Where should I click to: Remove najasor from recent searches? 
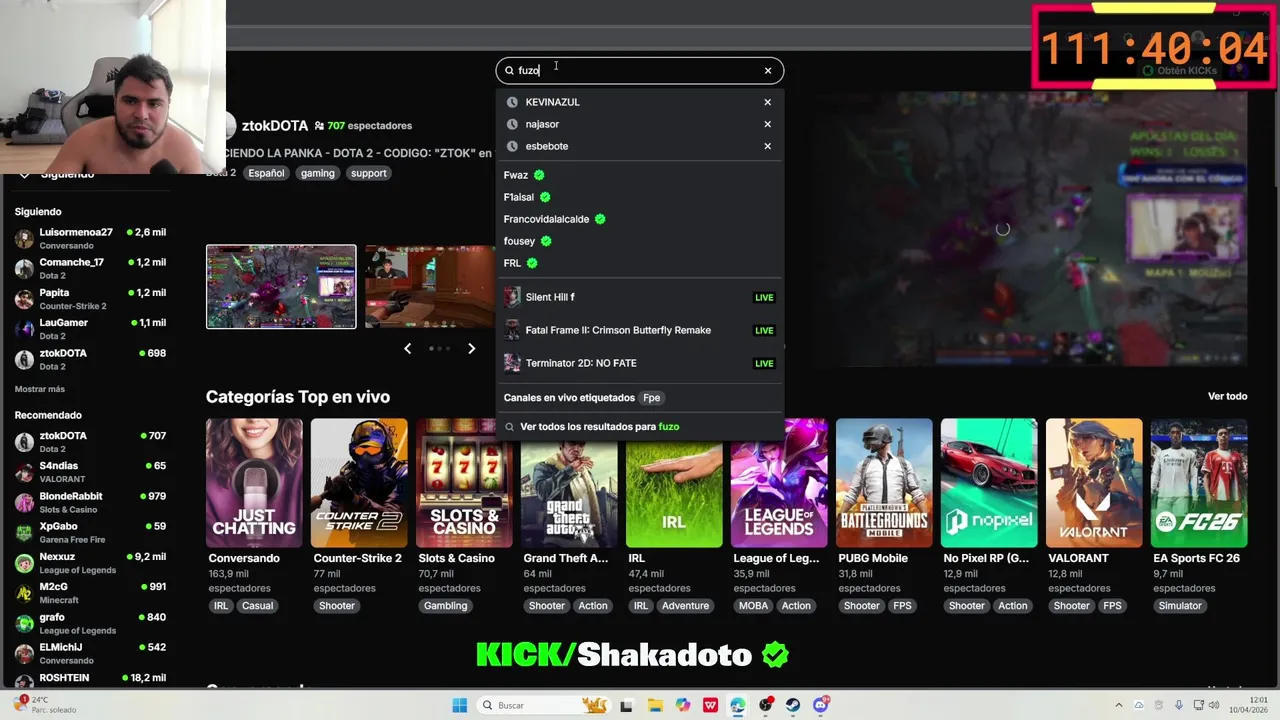pyautogui.click(x=768, y=124)
